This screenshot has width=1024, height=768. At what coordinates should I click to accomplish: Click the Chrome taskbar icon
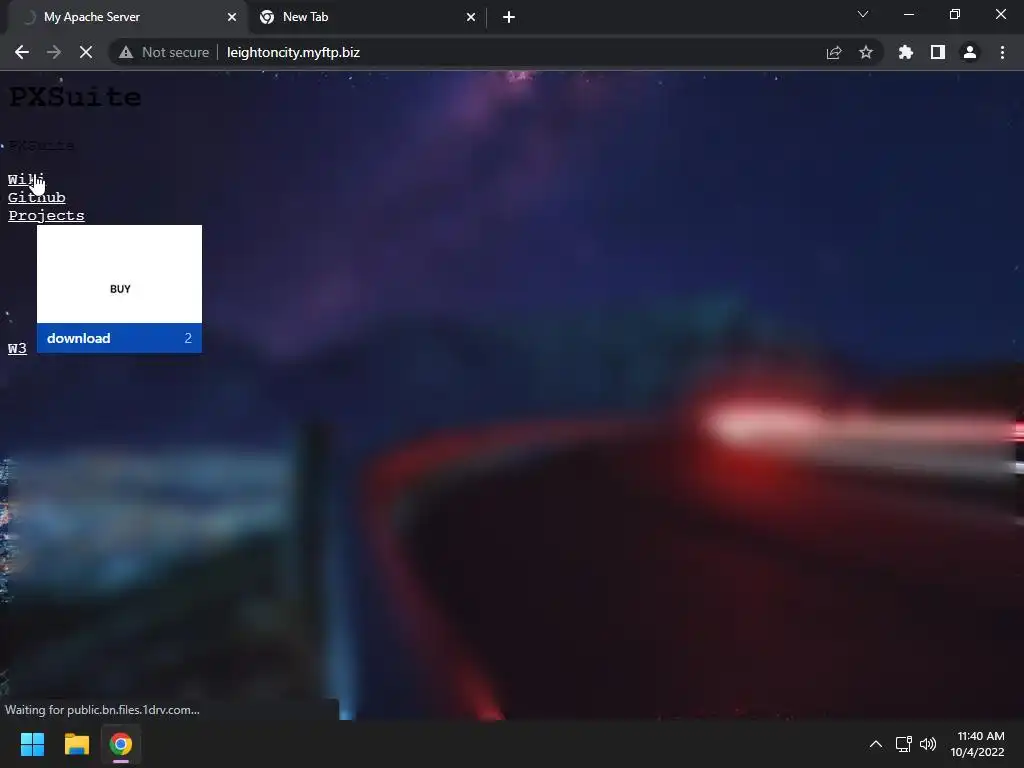coord(121,744)
